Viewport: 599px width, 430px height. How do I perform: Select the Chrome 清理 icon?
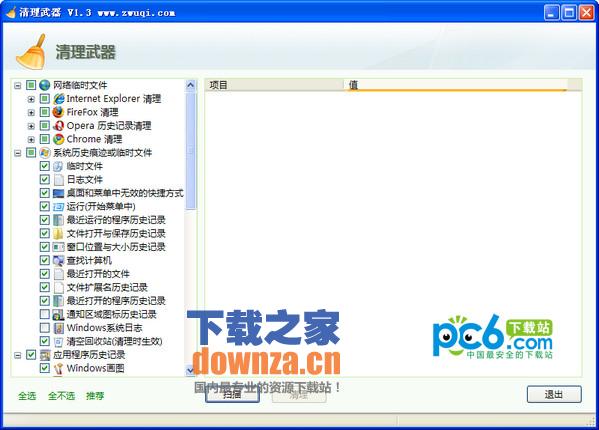(x=58, y=139)
